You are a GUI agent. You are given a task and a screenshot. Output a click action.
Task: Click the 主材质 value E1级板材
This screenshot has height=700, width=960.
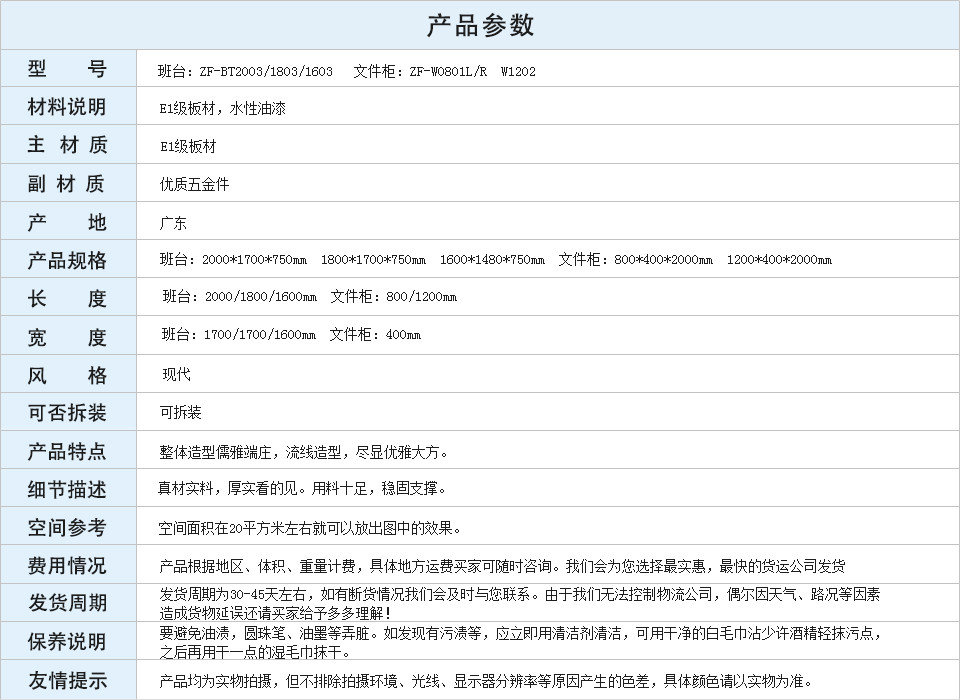point(188,146)
